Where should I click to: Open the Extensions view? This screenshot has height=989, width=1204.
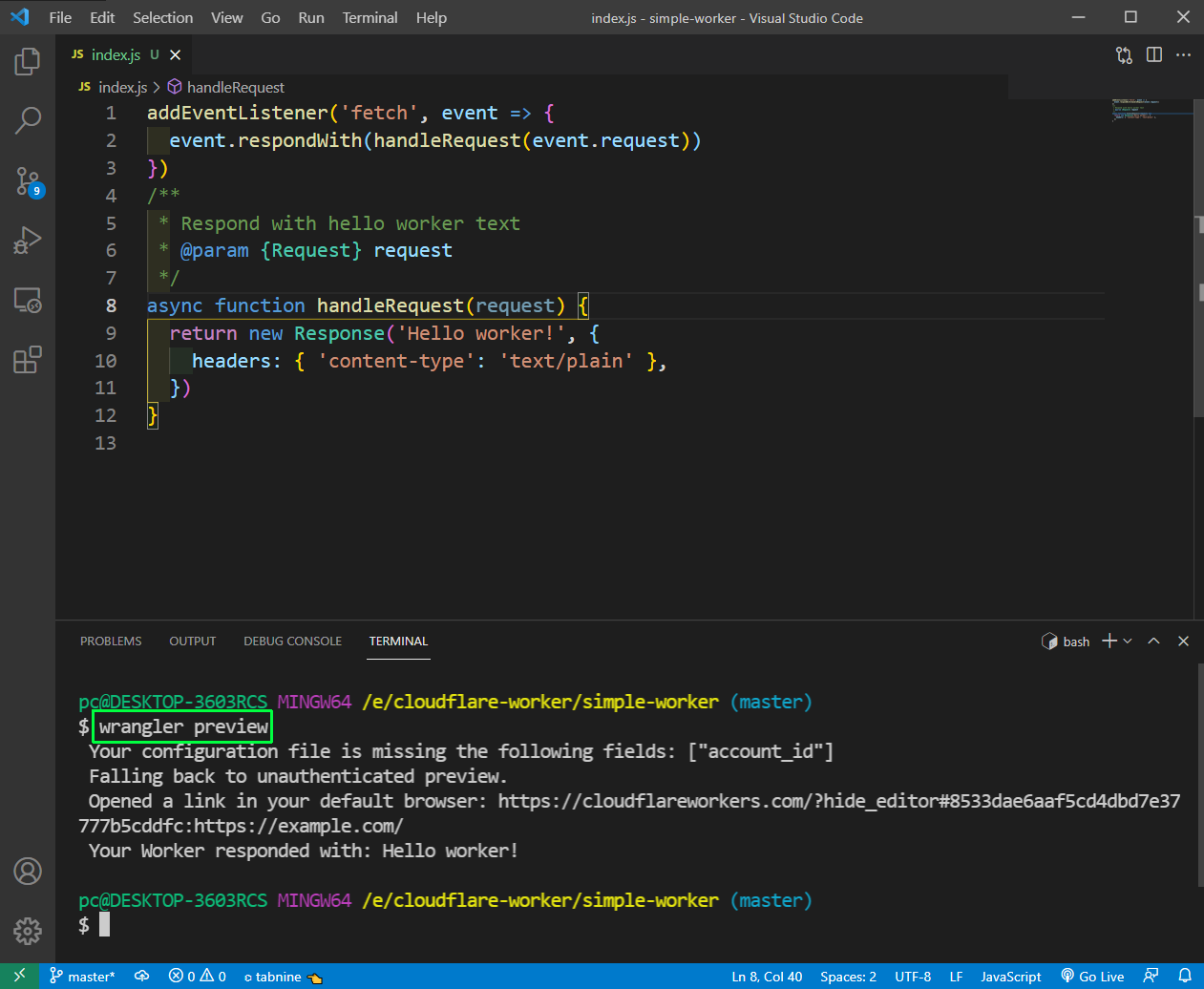[28, 360]
